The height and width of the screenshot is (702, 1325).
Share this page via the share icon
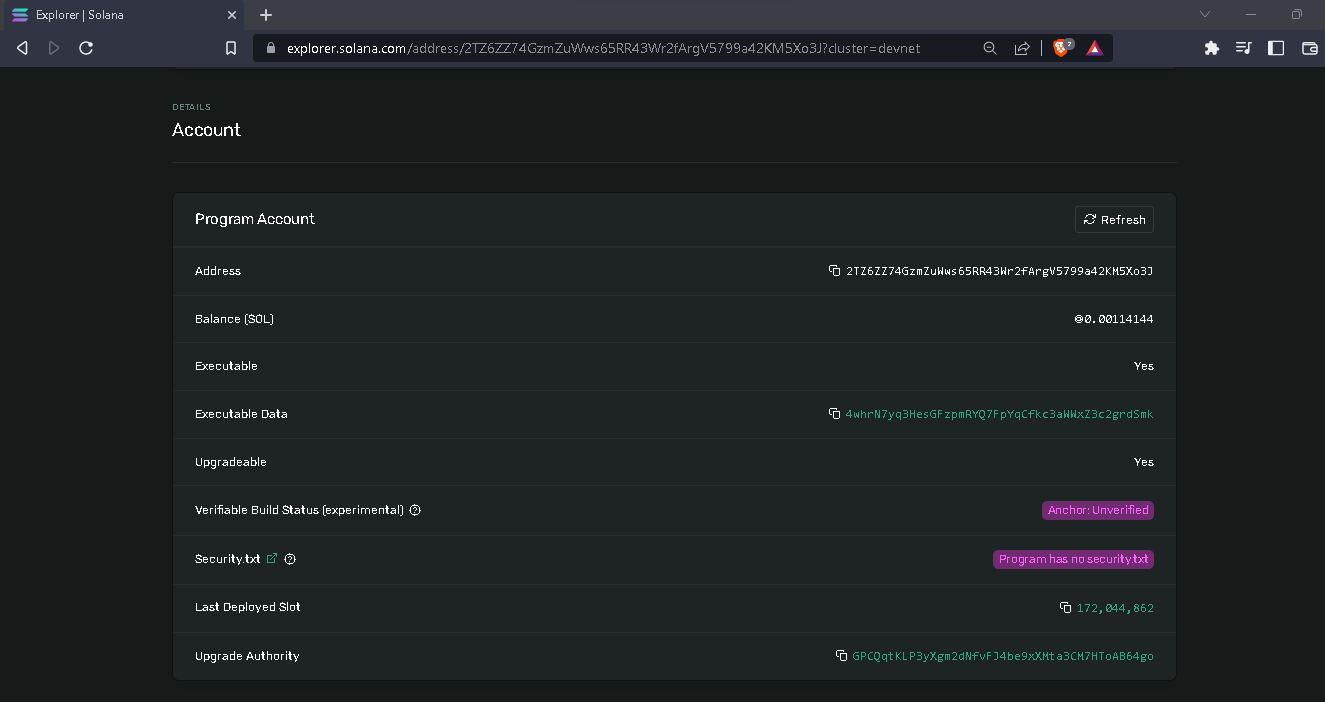[x=1022, y=48]
